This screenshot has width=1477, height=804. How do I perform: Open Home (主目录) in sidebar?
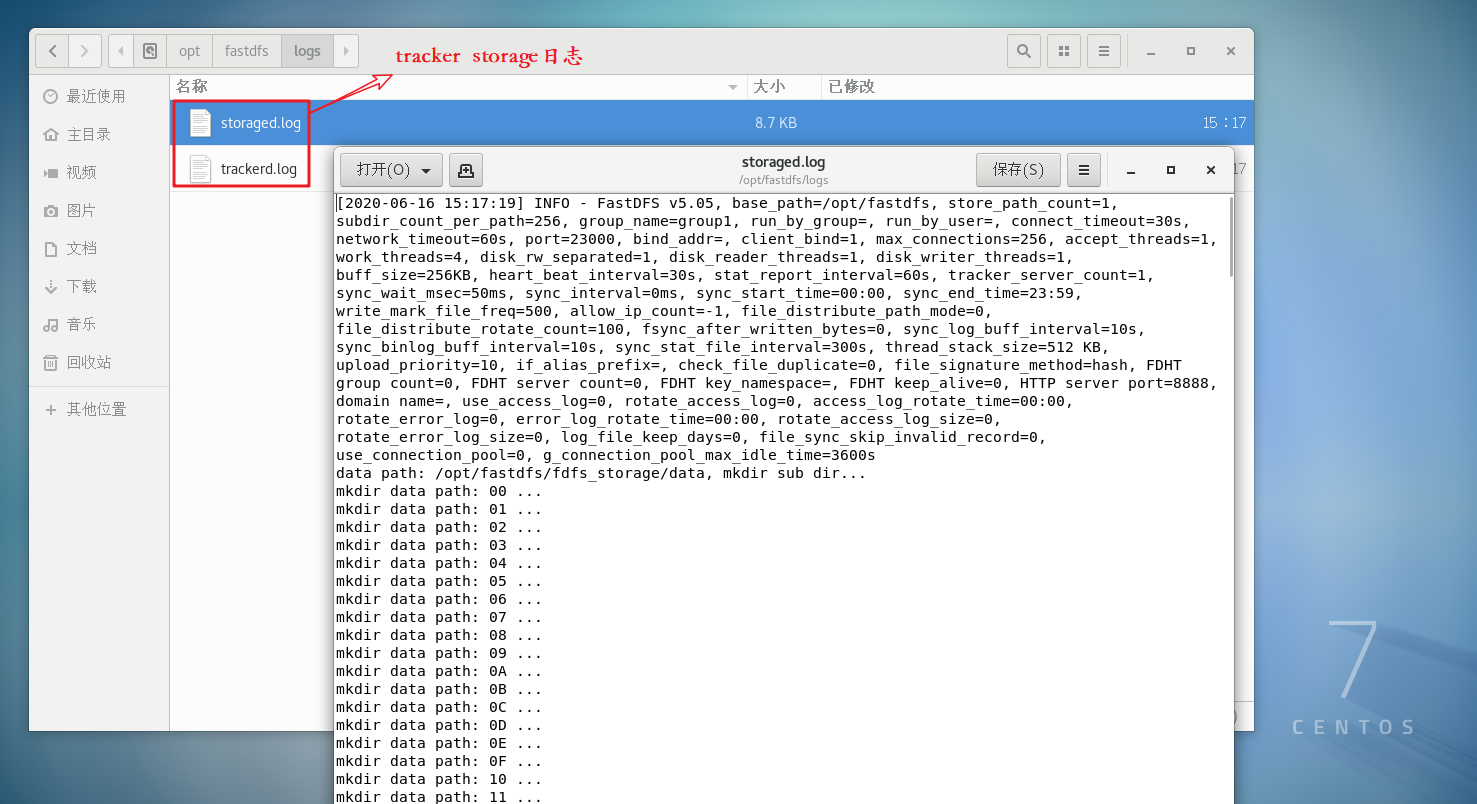pos(99,134)
